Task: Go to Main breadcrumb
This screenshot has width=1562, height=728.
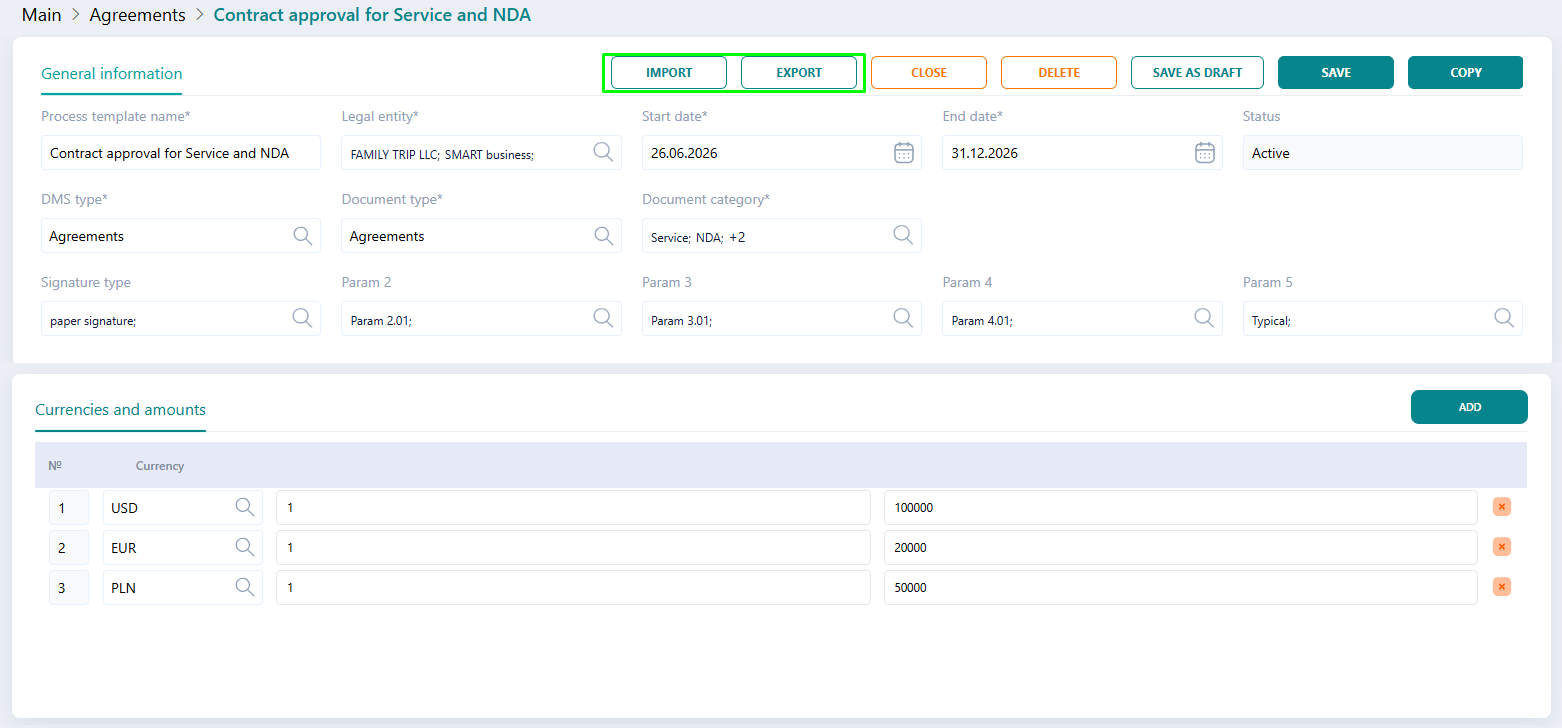Action: pos(42,15)
